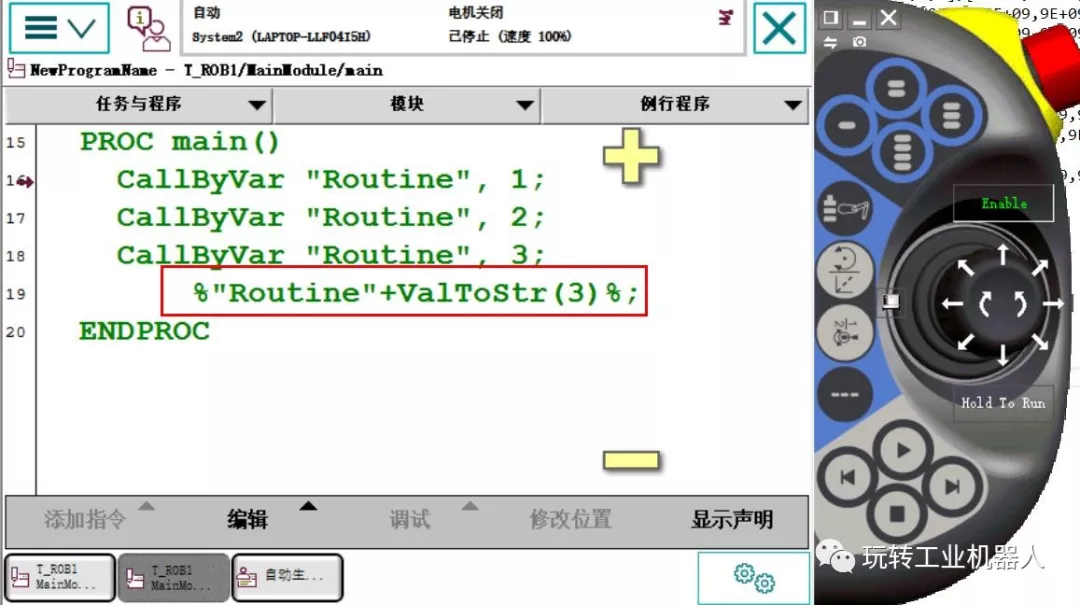Toggle the reorient/linear motion mode button
This screenshot has width=1080, height=605.
pyautogui.click(x=845, y=271)
